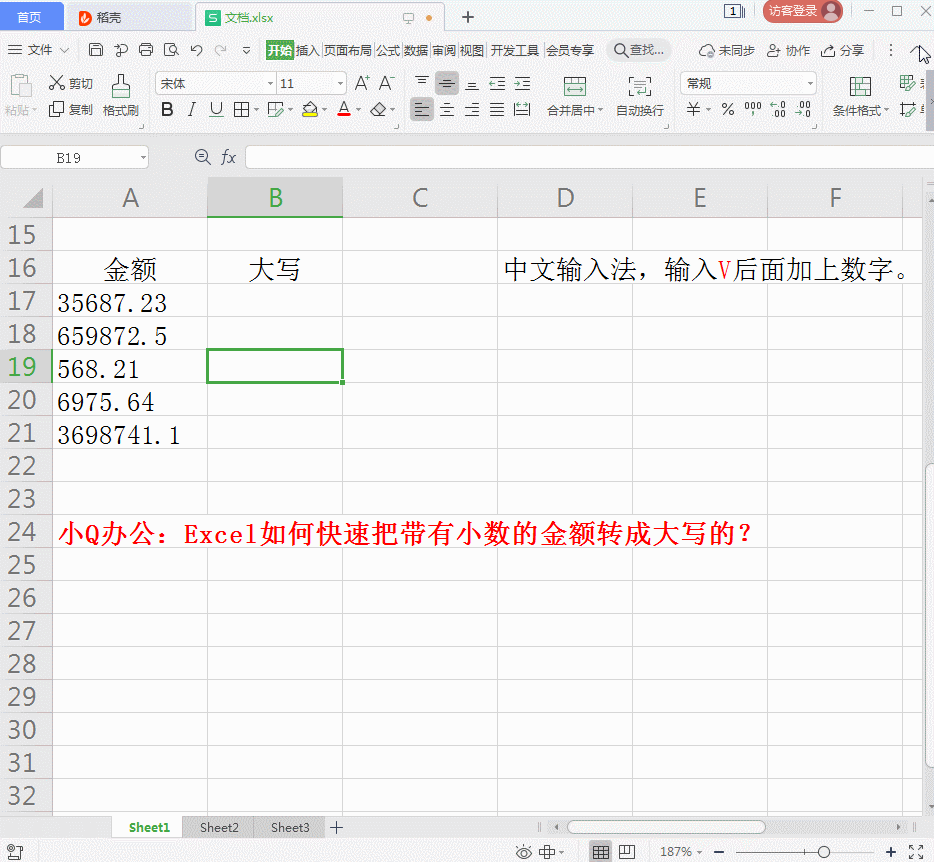Screen dimensions: 934x862
Task: Open the 首页 home tab
Action: (x=30, y=17)
